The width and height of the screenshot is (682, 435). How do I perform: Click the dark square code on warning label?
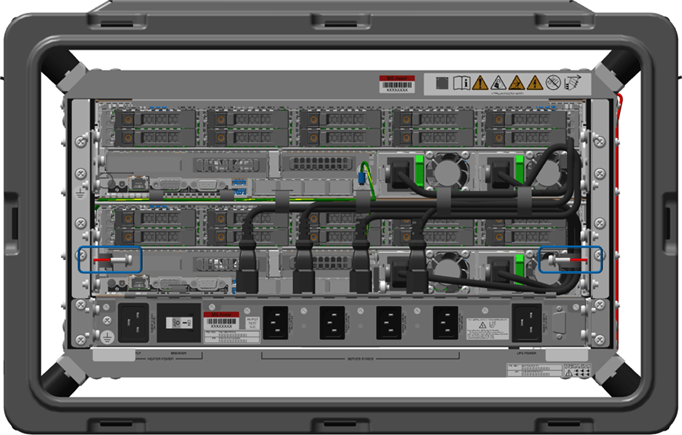tap(442, 83)
